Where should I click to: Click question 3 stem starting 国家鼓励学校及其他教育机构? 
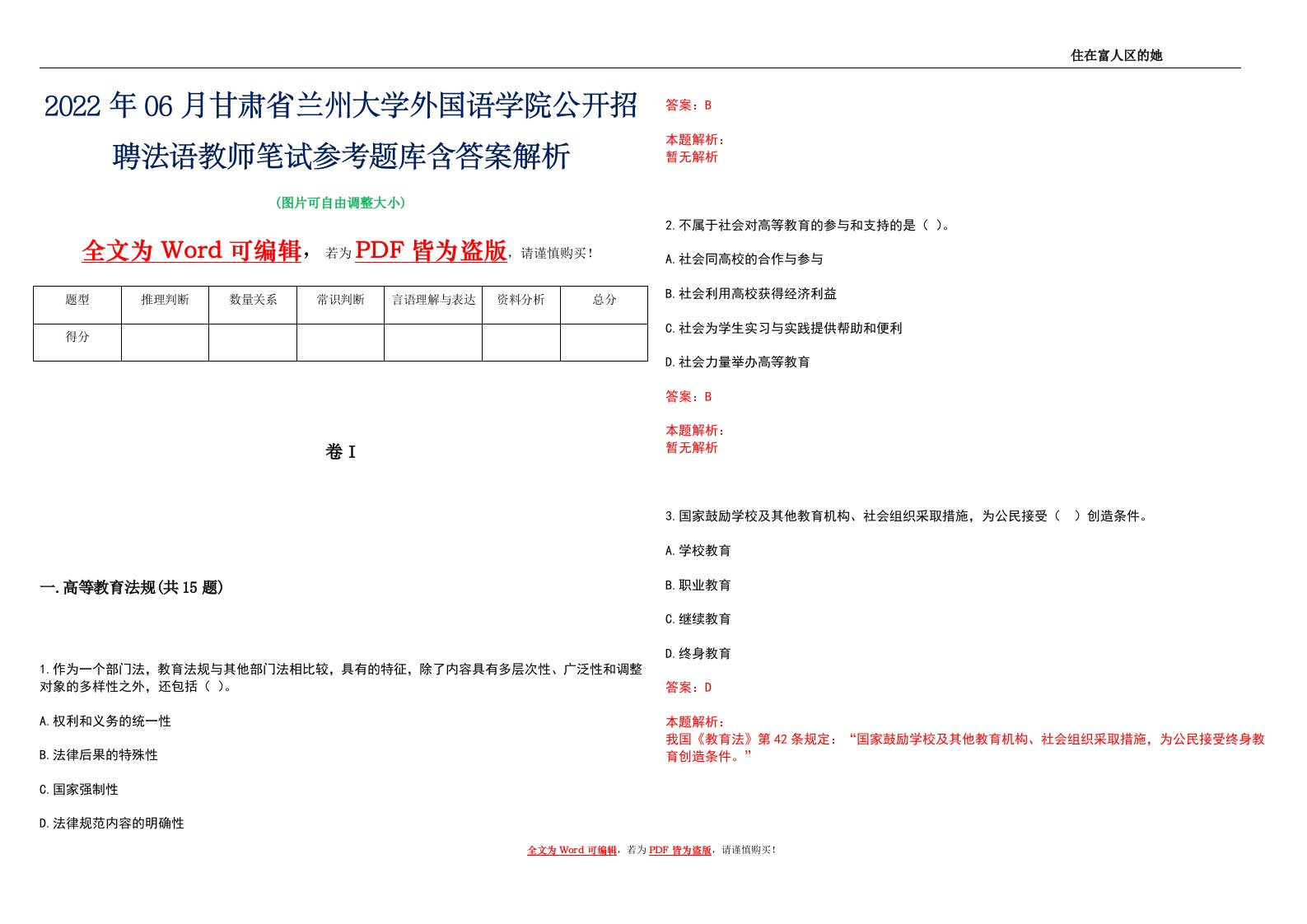[907, 516]
